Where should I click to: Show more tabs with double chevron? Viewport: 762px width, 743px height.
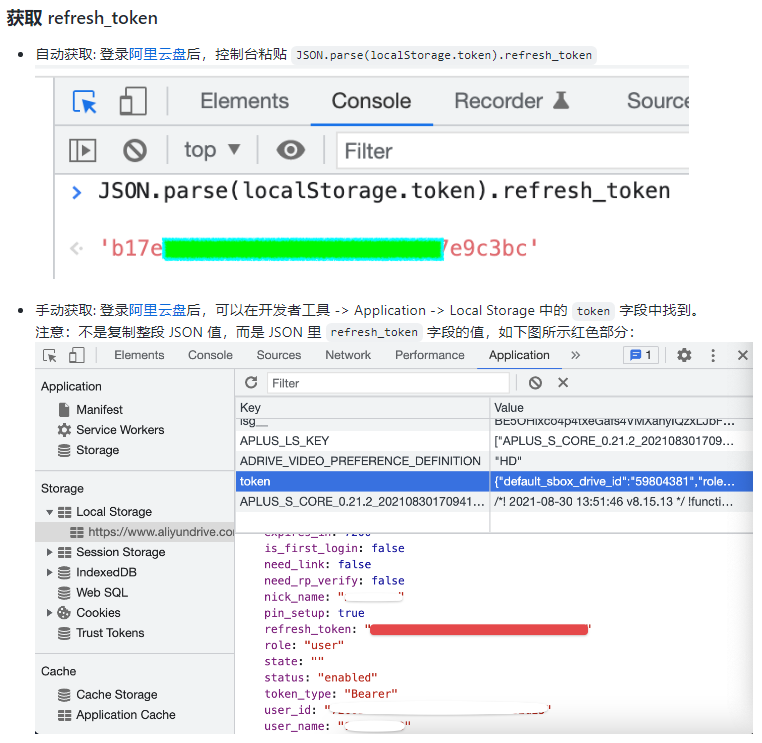[x=575, y=355]
